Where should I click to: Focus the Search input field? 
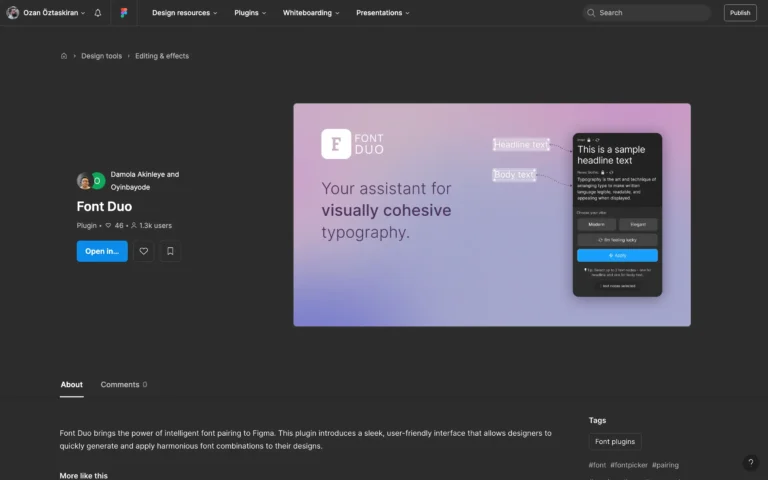[x=647, y=13]
